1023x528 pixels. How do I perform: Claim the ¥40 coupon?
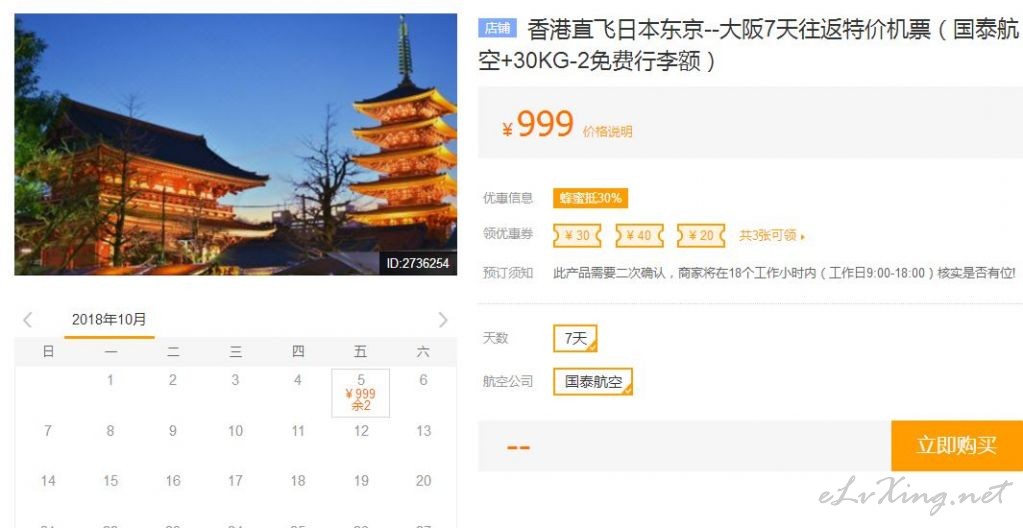click(639, 236)
